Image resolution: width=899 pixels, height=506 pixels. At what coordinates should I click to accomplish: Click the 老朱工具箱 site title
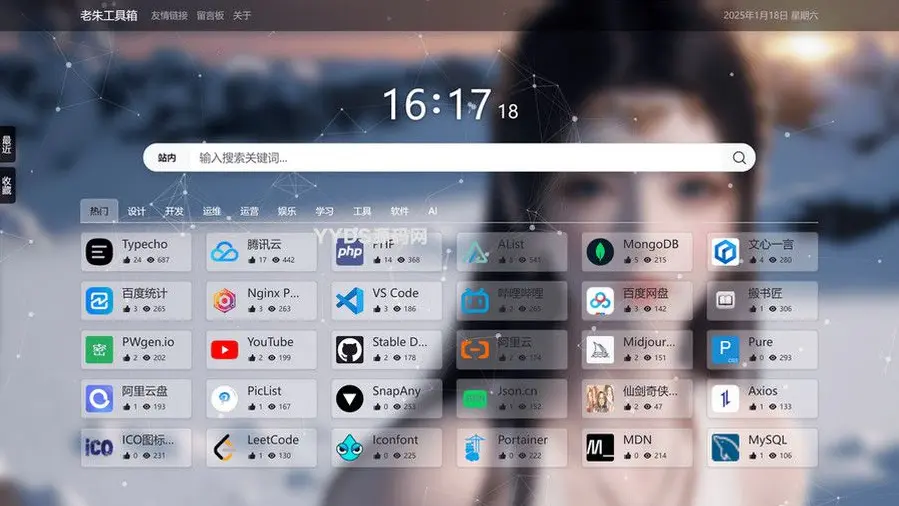109,15
